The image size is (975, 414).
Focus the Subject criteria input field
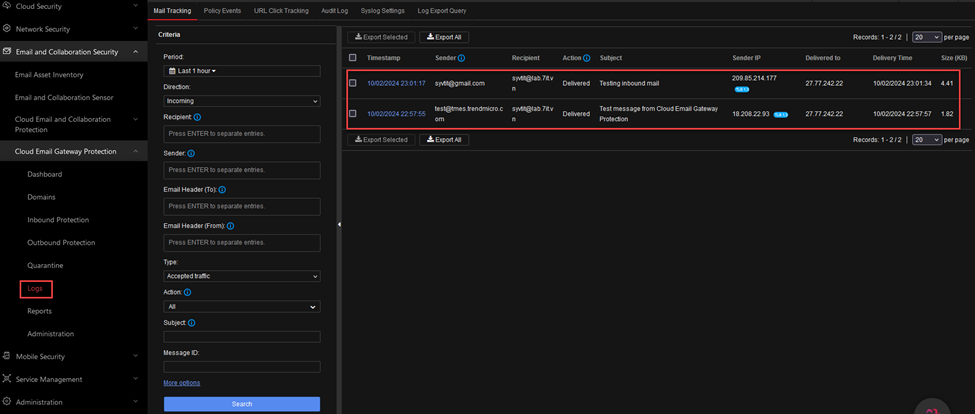242,336
